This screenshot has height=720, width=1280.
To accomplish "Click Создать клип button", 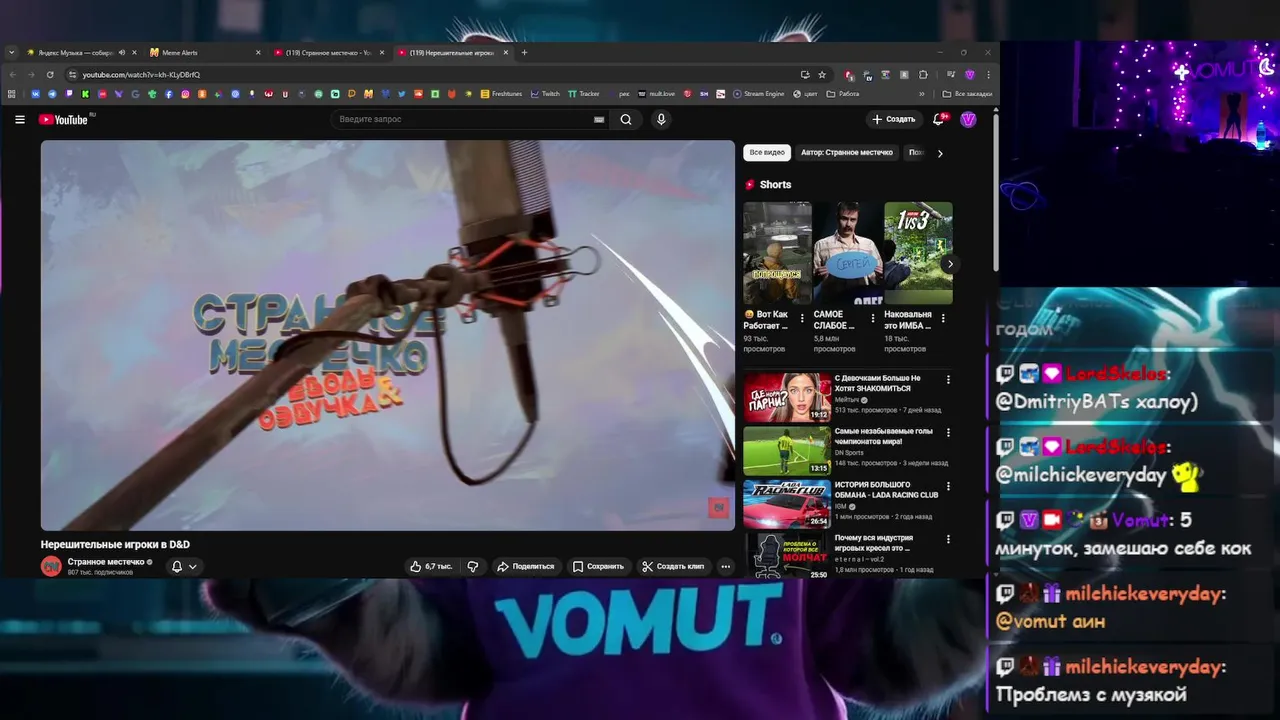I will [673, 566].
